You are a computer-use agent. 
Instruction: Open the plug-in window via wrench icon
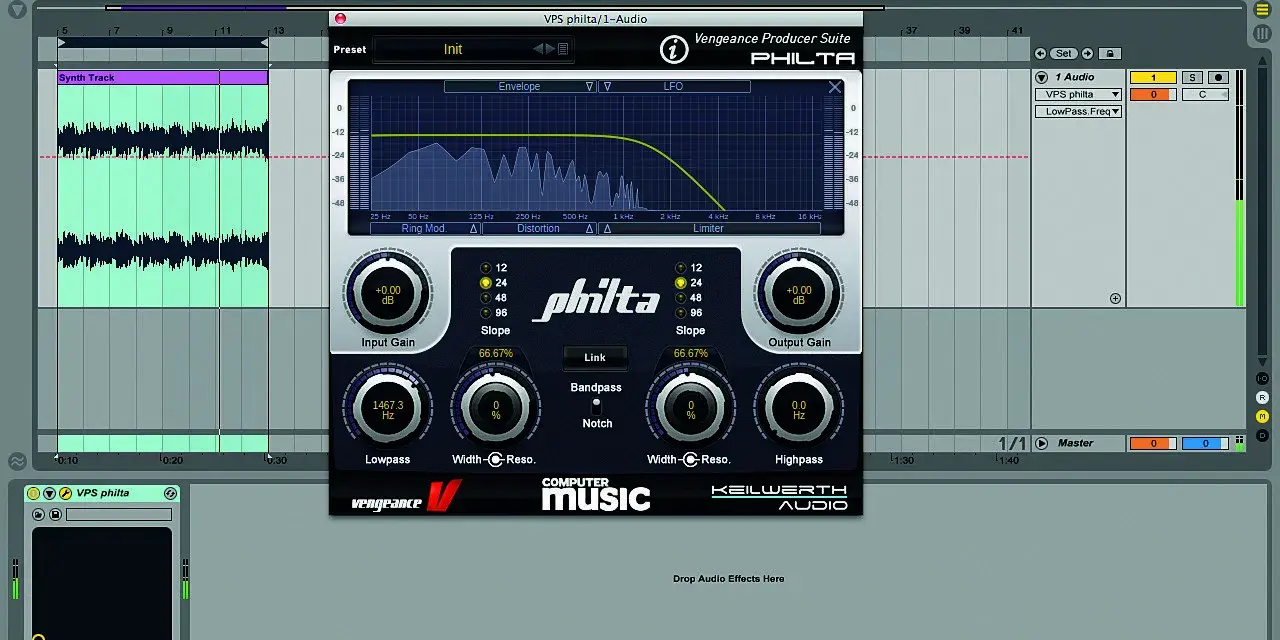tap(65, 493)
